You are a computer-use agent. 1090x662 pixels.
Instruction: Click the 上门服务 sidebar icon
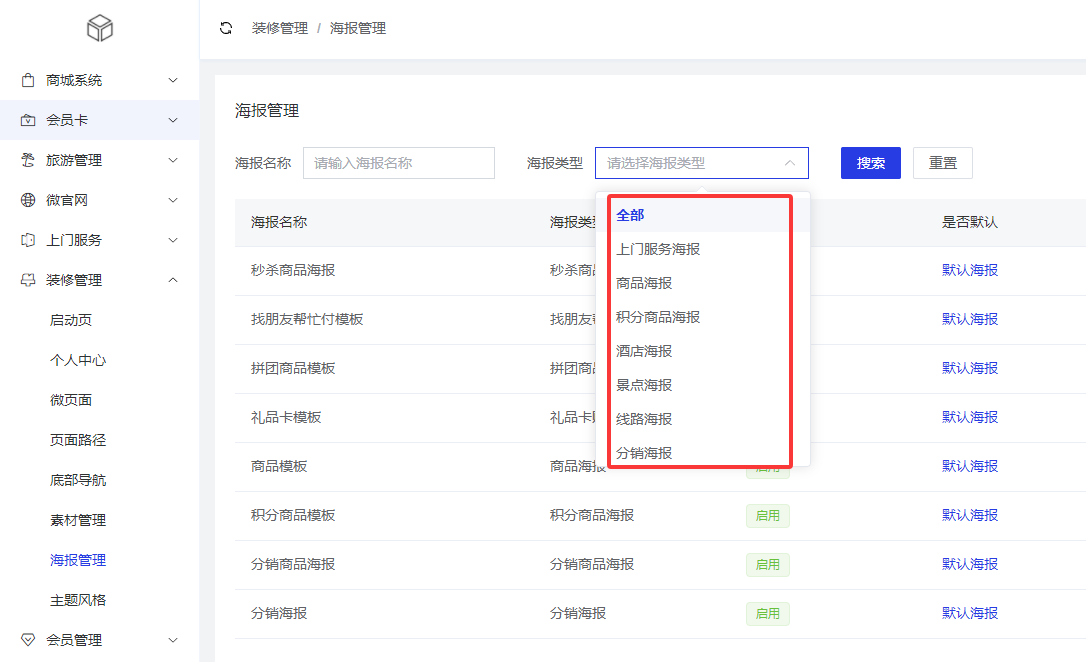click(x=28, y=240)
